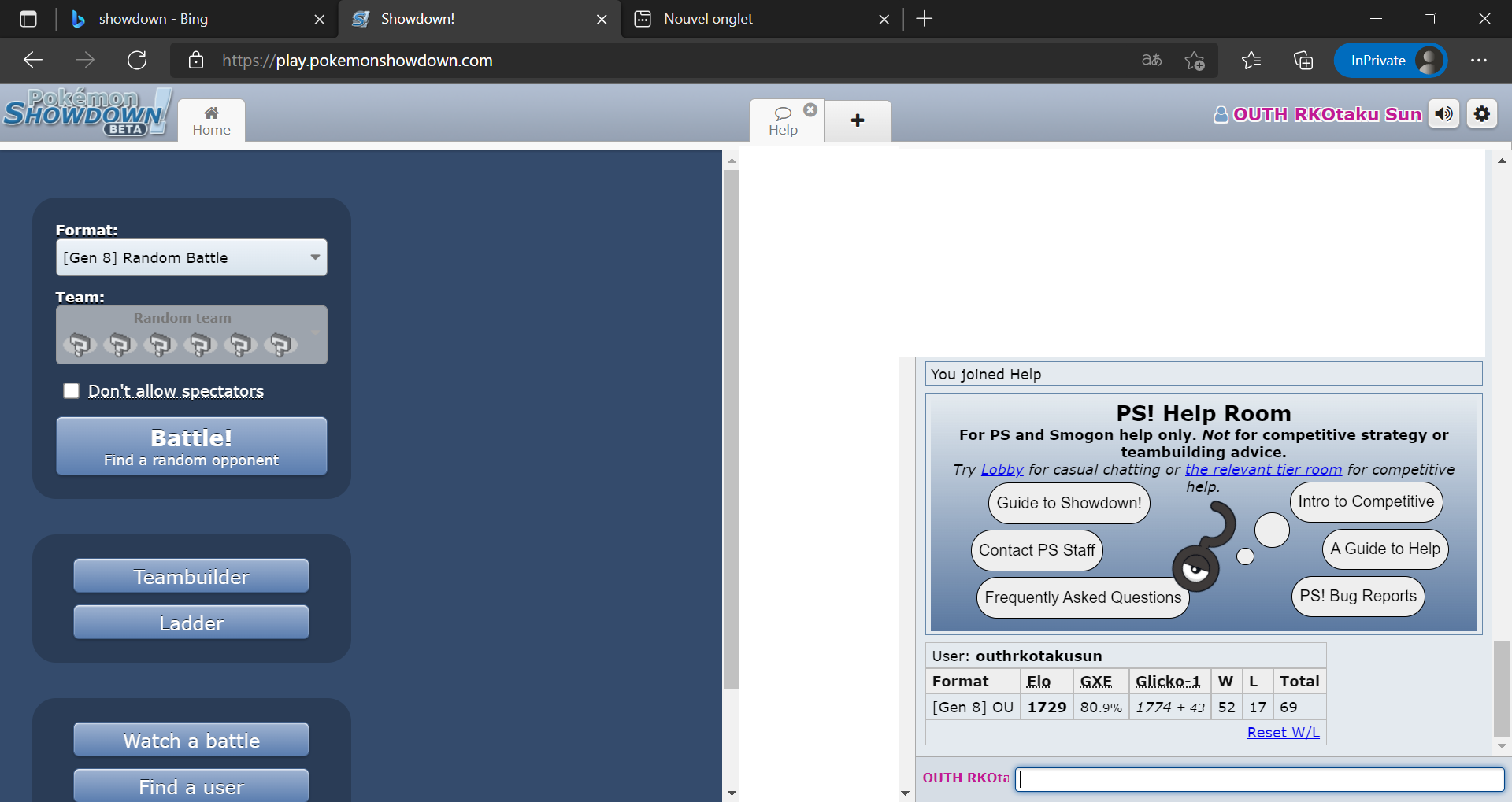Switch to the showdown - Bing browser tab
This screenshot has width=1512, height=802.
[x=197, y=19]
